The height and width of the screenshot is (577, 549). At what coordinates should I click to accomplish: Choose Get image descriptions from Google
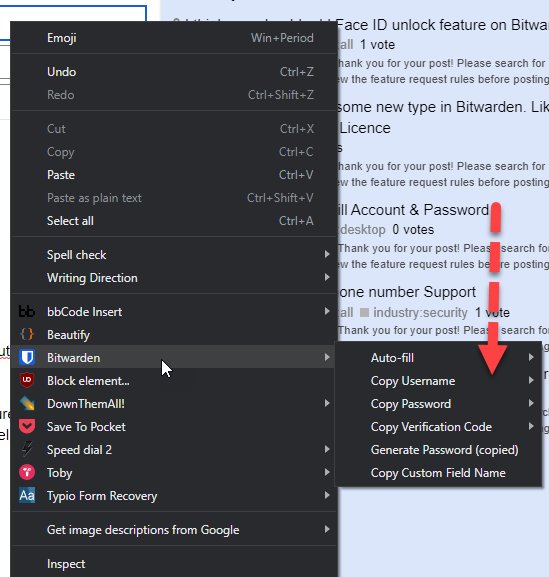[174, 530]
